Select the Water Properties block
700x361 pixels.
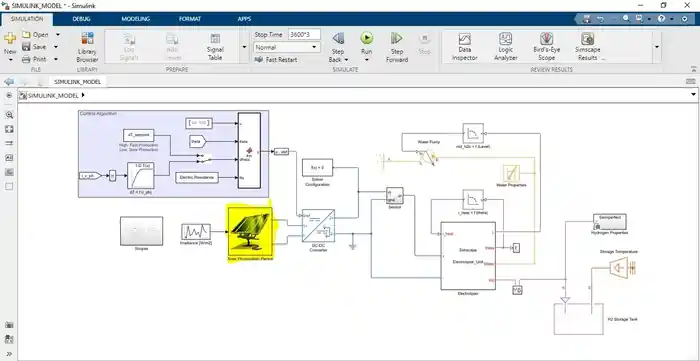coord(511,173)
